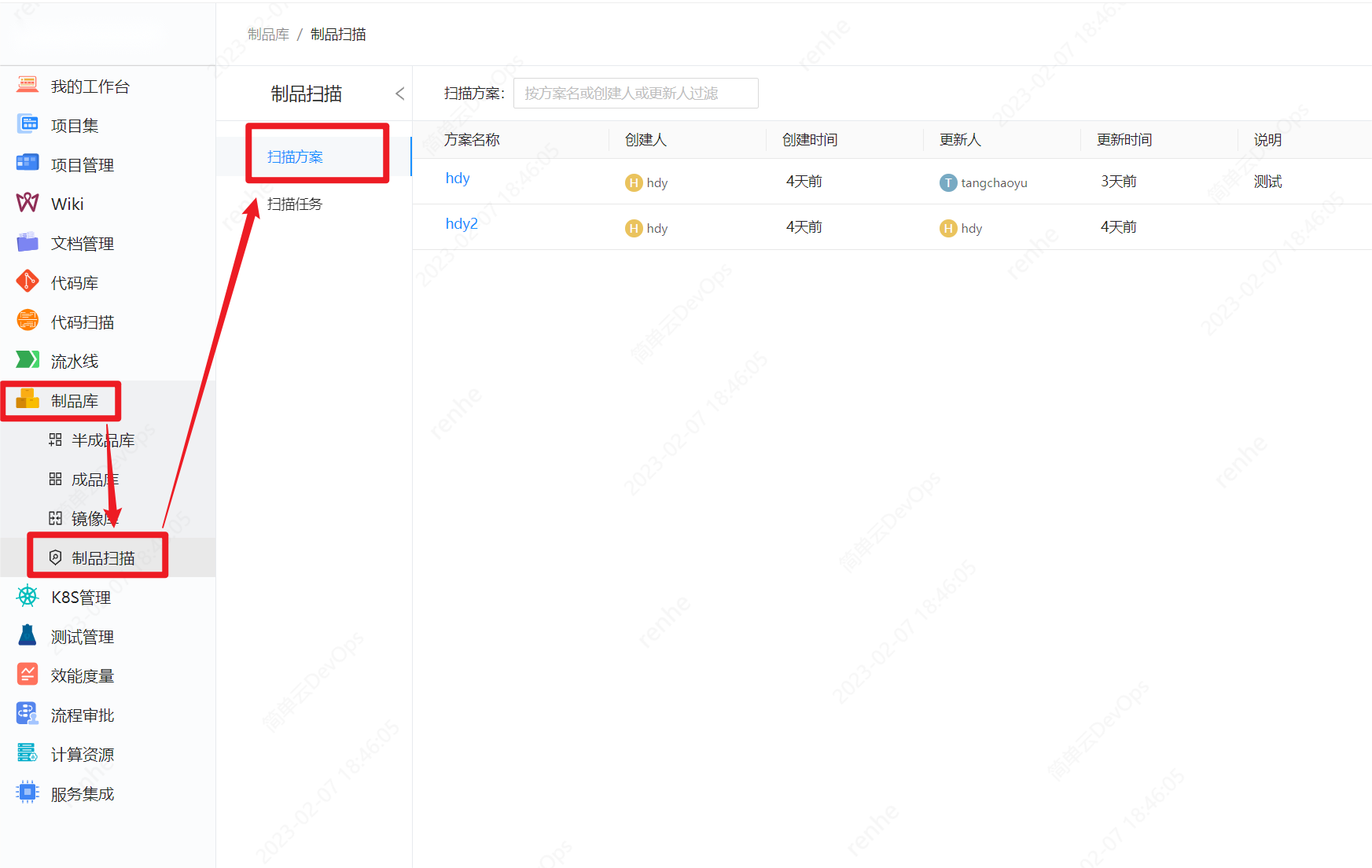
Task: Click the K8S管理 helm wheel icon
Action: (x=28, y=596)
